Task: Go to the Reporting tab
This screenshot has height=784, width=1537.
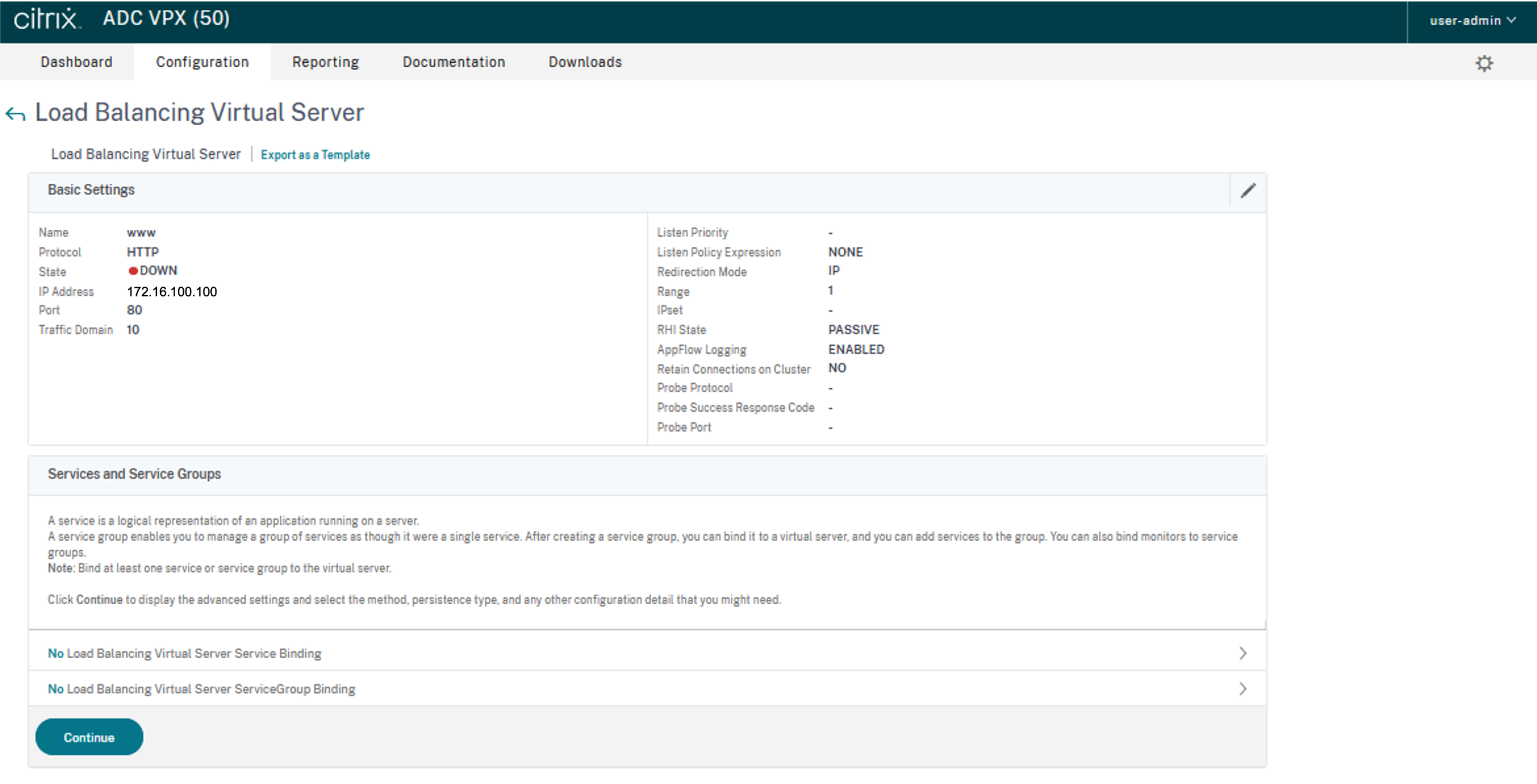Action: tap(325, 62)
